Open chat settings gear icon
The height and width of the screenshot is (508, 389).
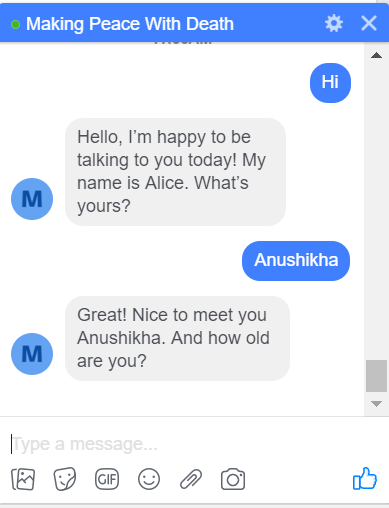(x=334, y=24)
